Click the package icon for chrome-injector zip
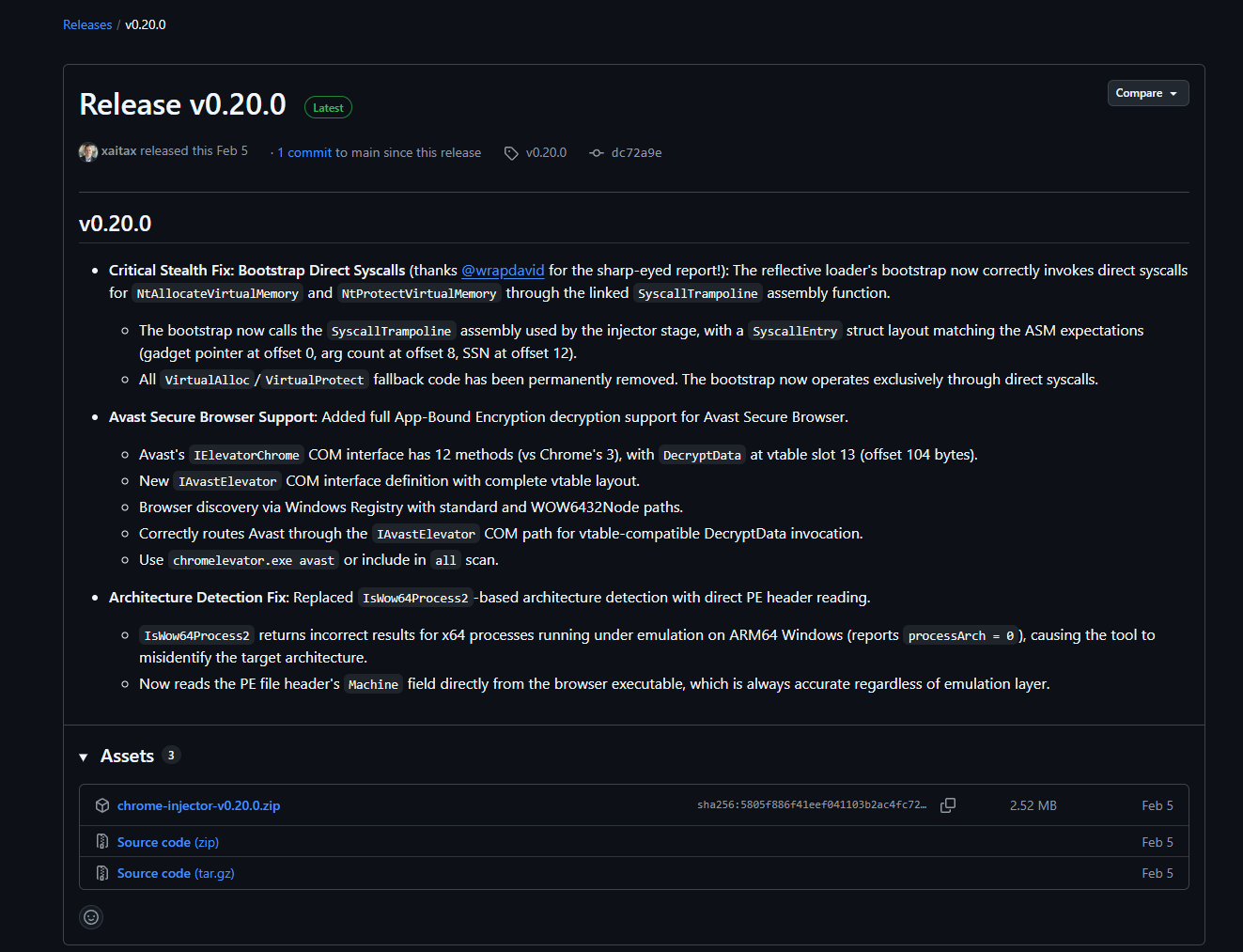1243x952 pixels. coord(102,805)
